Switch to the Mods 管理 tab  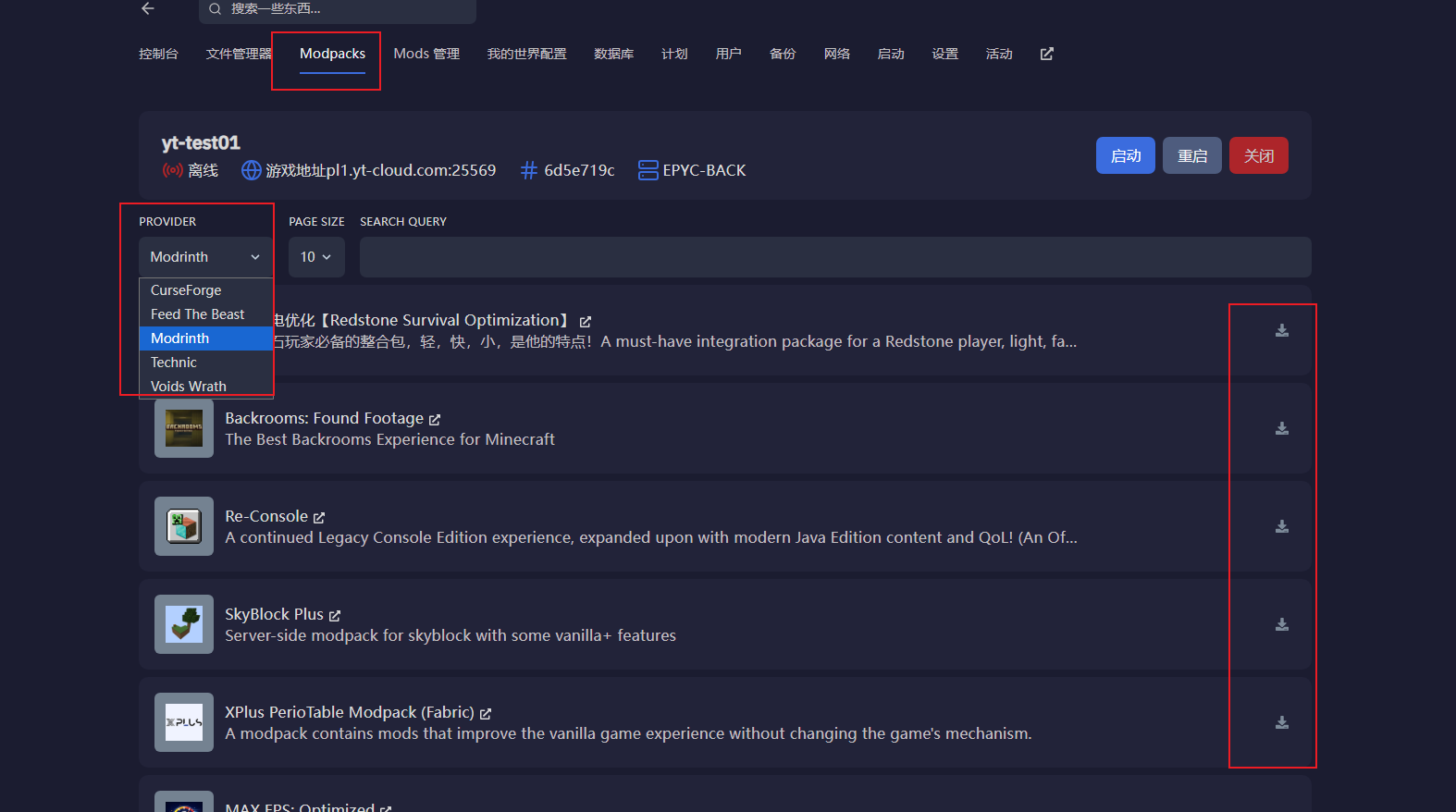click(426, 54)
